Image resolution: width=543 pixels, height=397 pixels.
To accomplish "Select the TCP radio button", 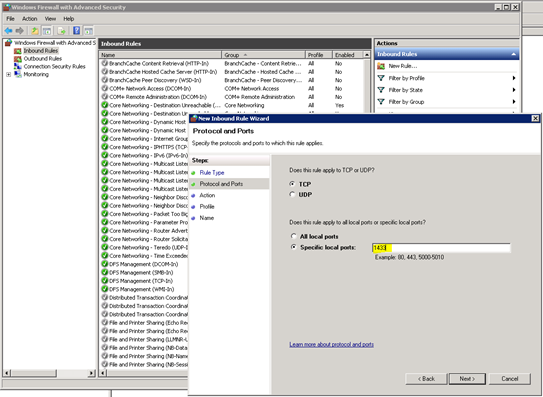I will 293,184.
